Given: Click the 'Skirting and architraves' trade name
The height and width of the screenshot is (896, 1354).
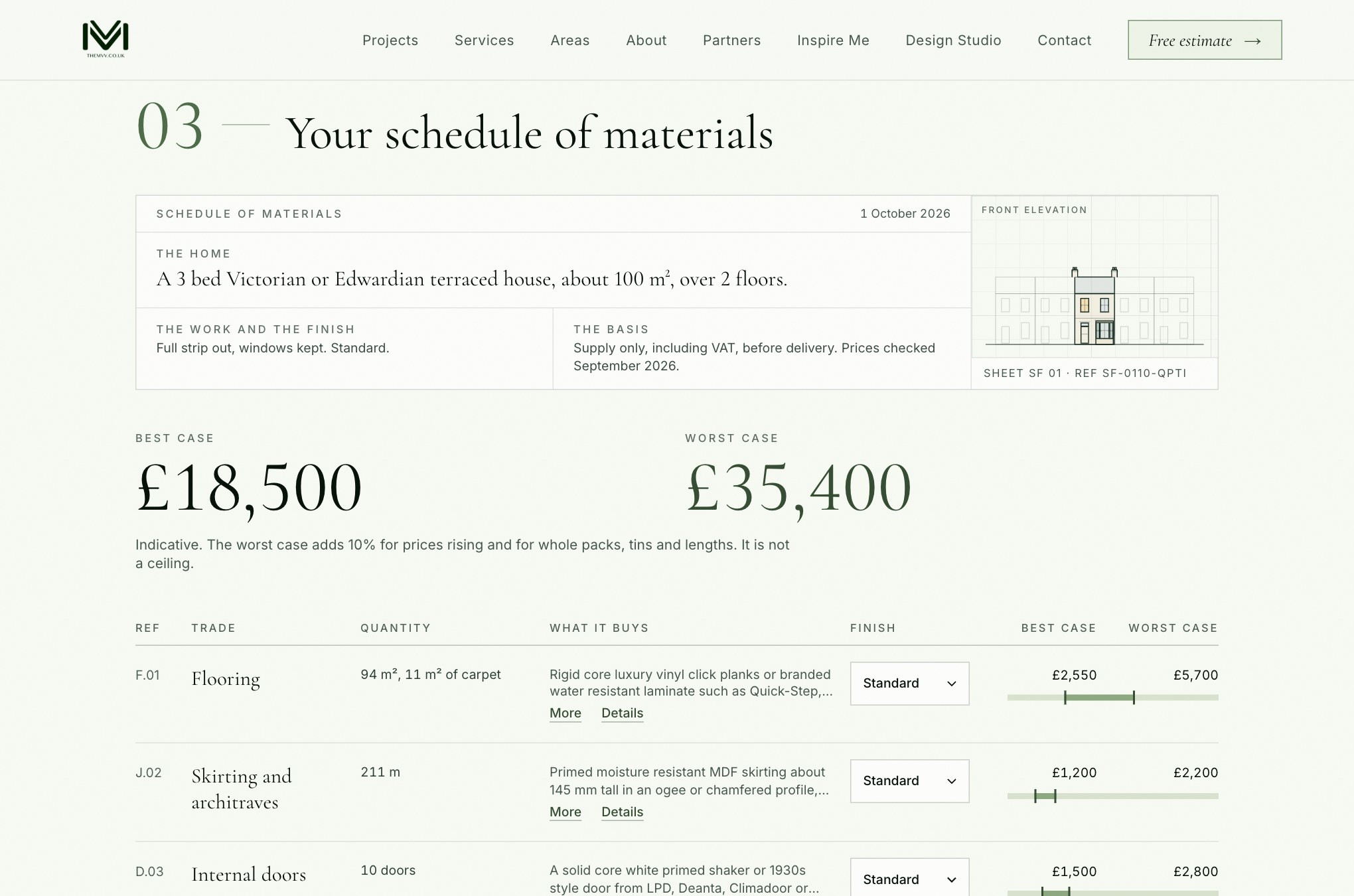Looking at the screenshot, I should coord(242,789).
